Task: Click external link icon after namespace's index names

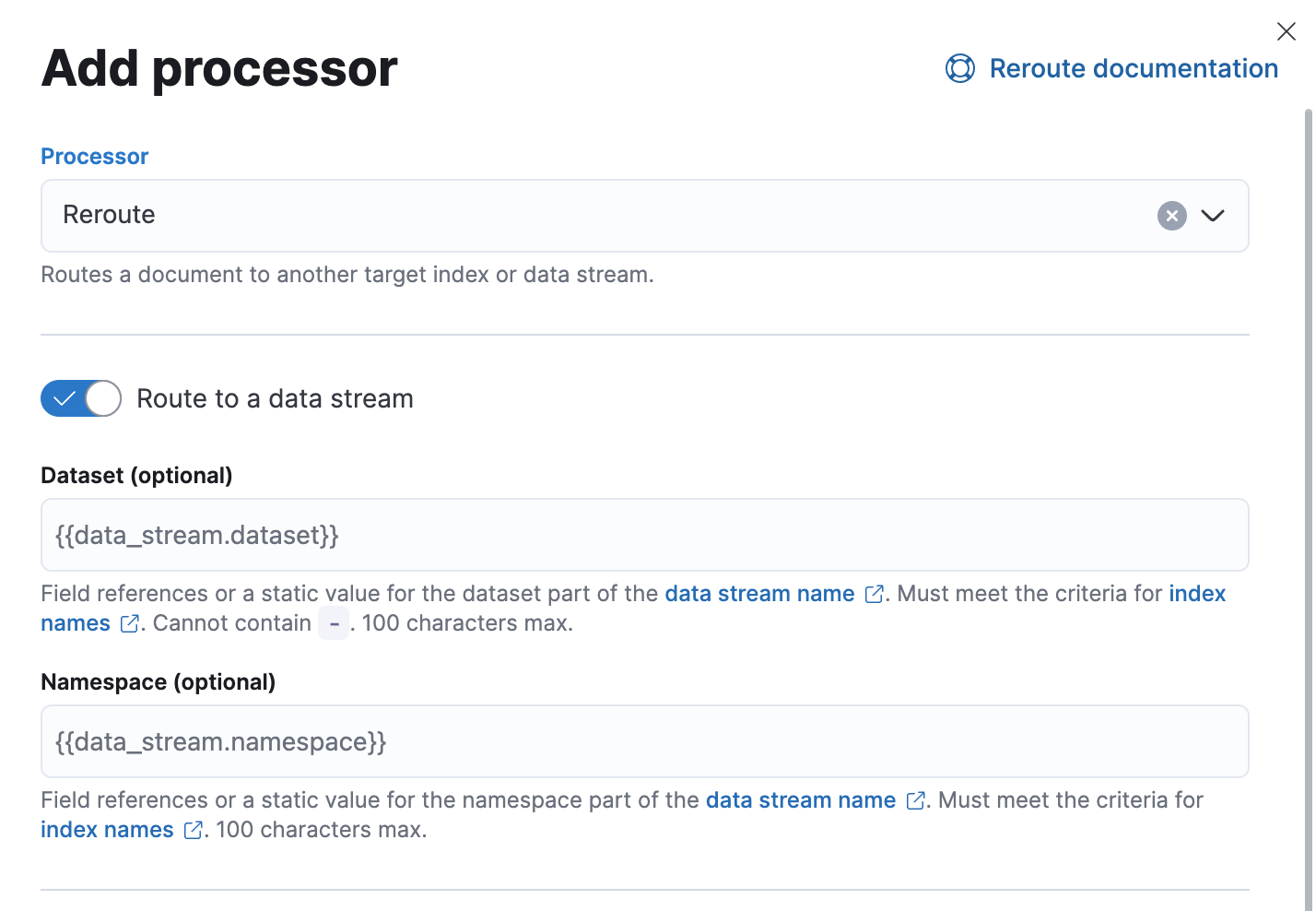Action: [x=193, y=831]
